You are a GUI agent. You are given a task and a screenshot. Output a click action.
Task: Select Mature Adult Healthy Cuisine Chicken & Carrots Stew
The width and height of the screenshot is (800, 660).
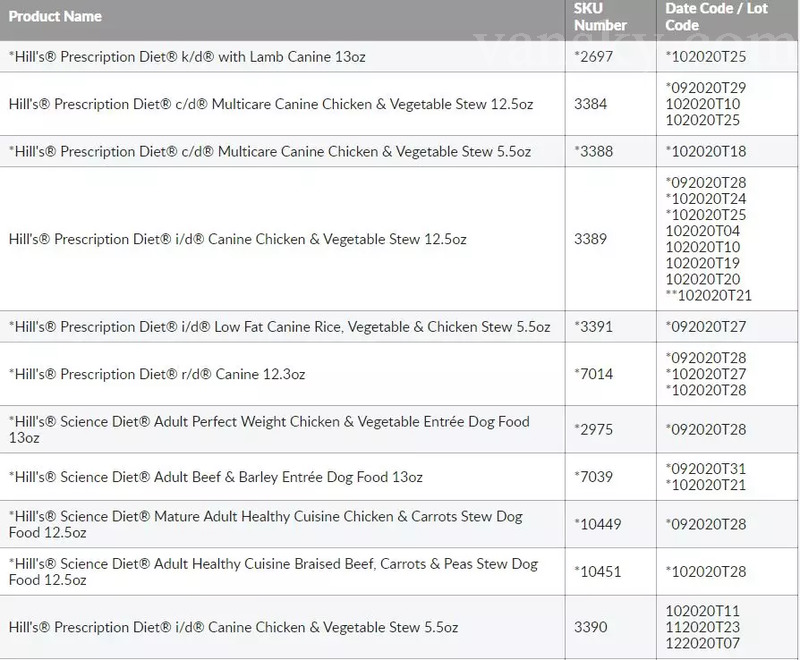pos(265,524)
